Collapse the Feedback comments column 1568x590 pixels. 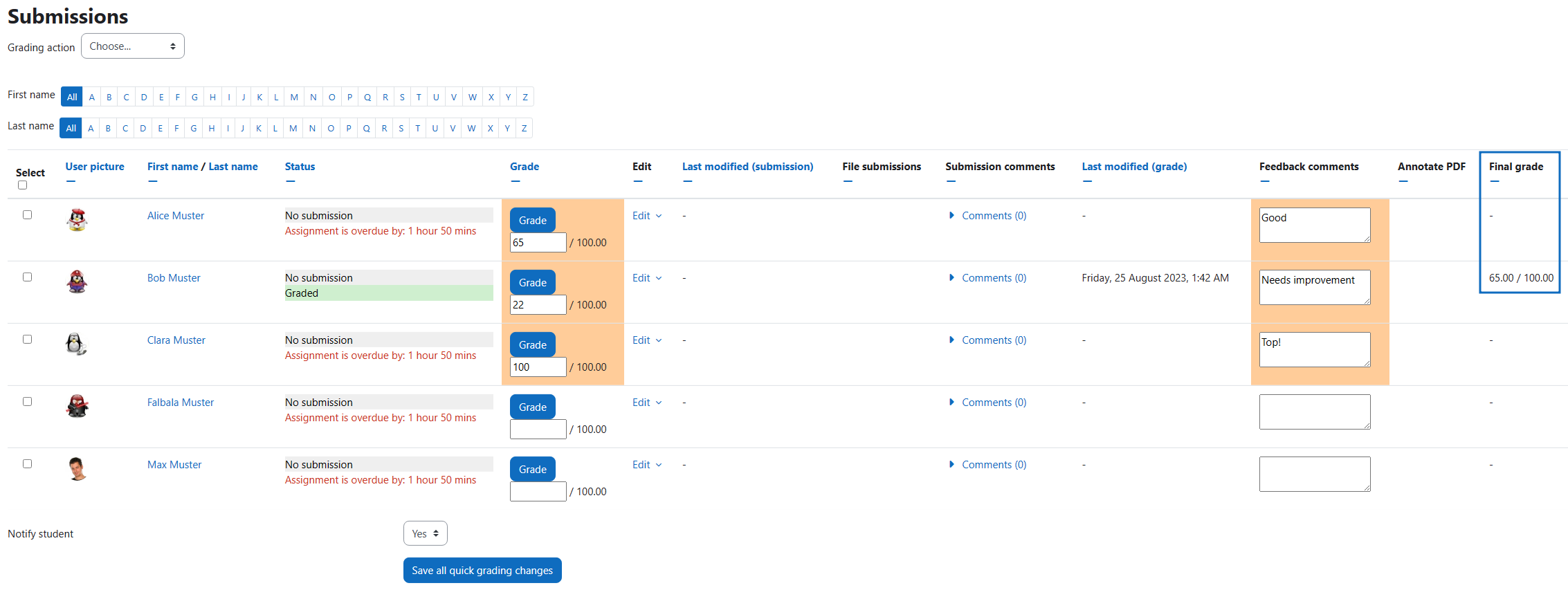(x=1264, y=181)
